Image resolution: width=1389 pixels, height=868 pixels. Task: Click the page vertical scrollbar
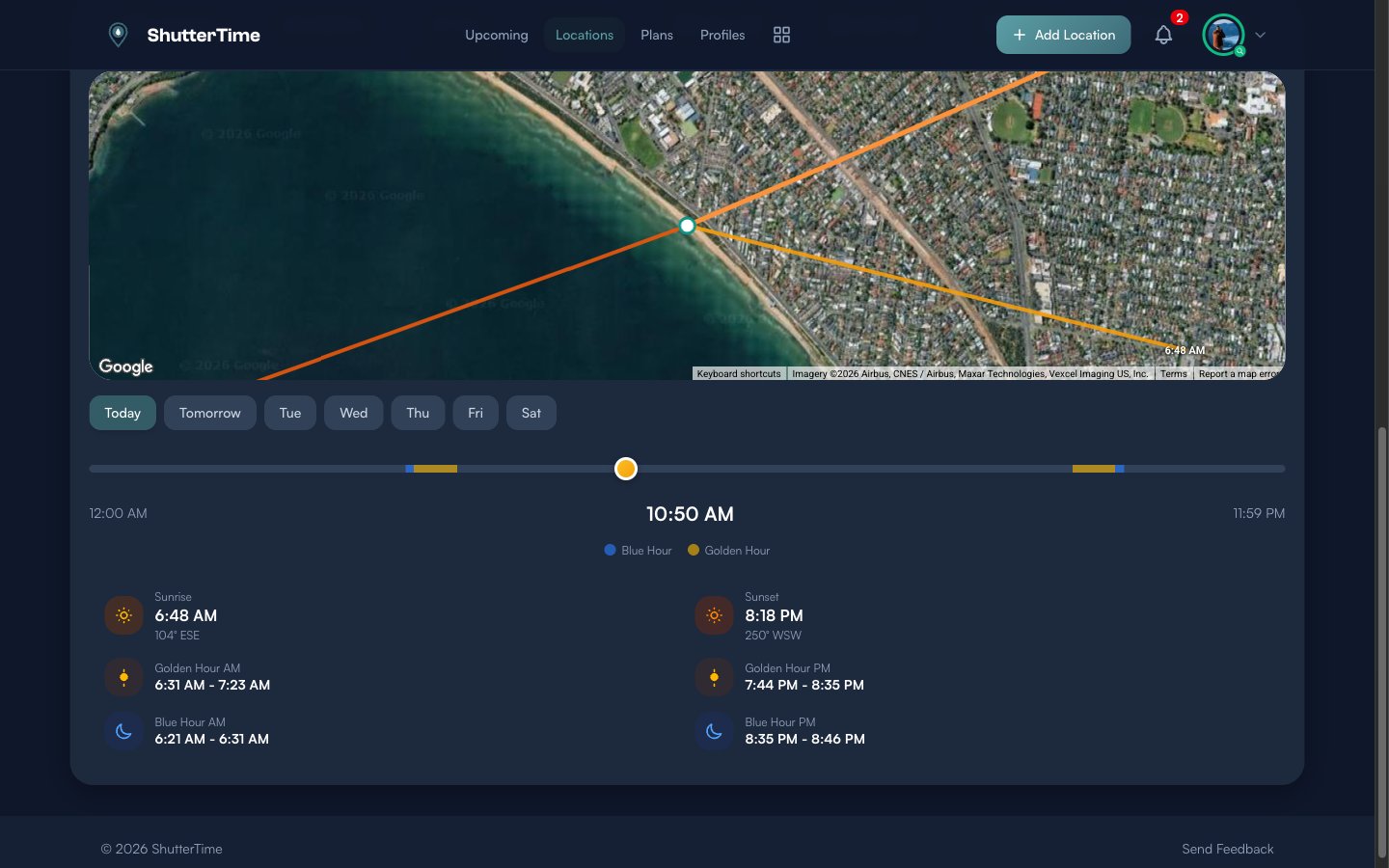(x=1382, y=641)
